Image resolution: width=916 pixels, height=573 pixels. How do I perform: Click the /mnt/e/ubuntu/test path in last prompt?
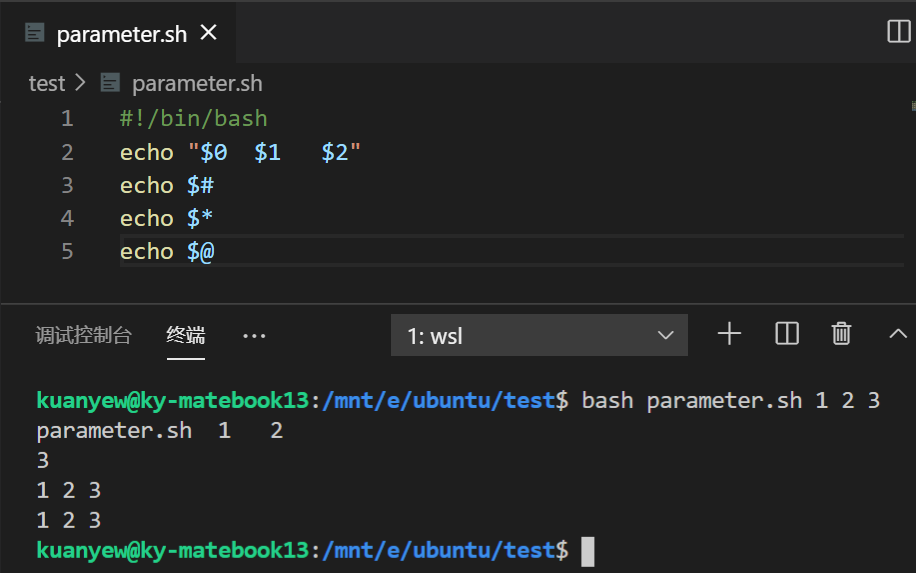(x=438, y=550)
